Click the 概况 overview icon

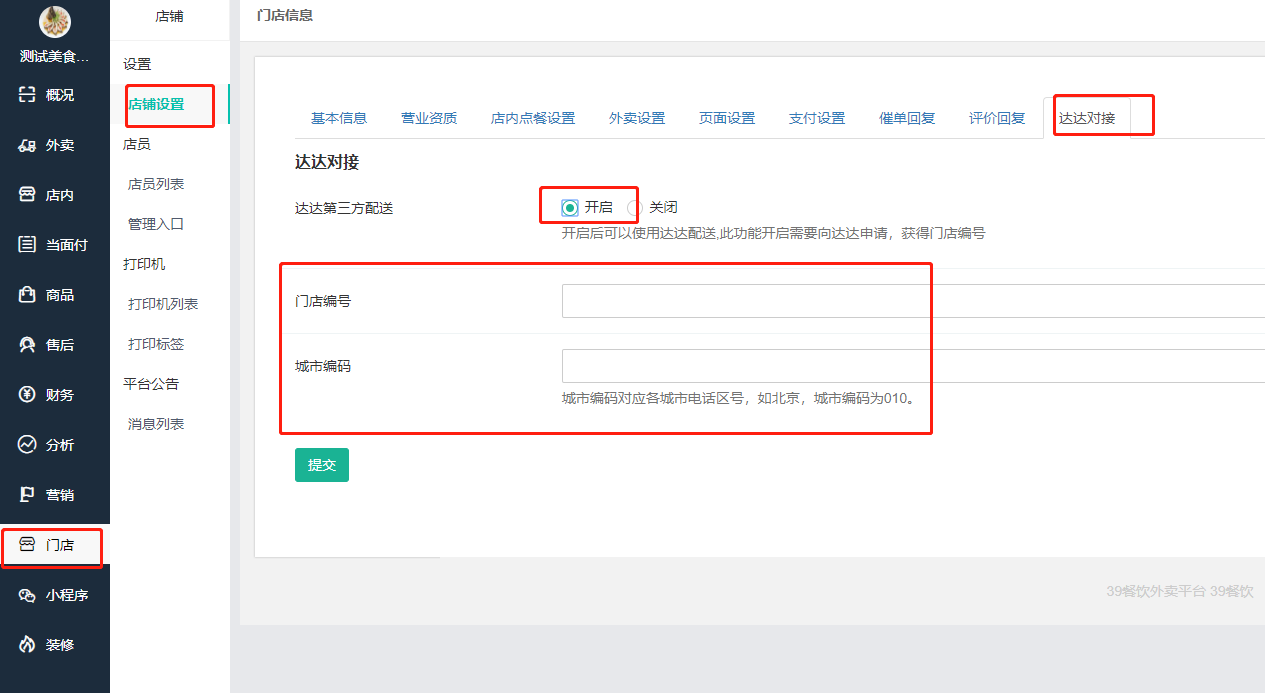tap(27, 95)
